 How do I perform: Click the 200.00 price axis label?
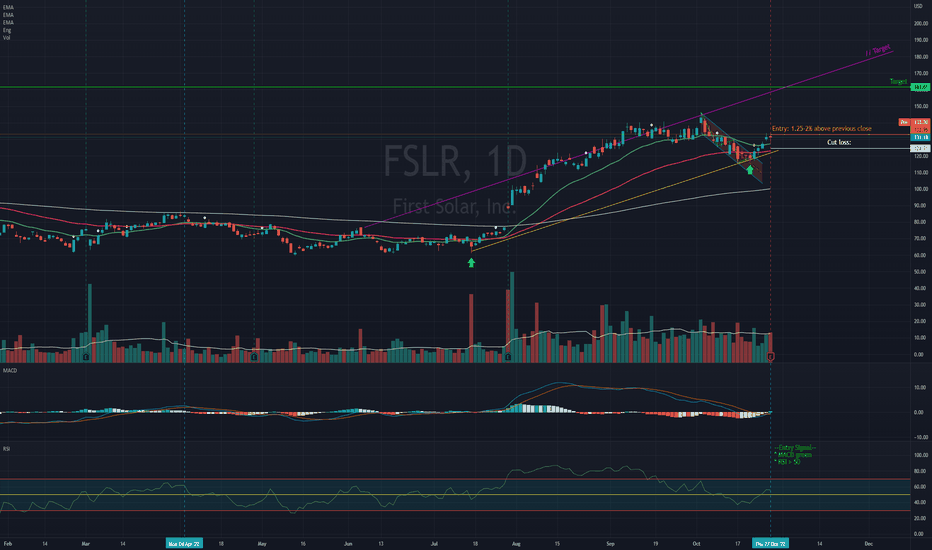[x=921, y=24]
